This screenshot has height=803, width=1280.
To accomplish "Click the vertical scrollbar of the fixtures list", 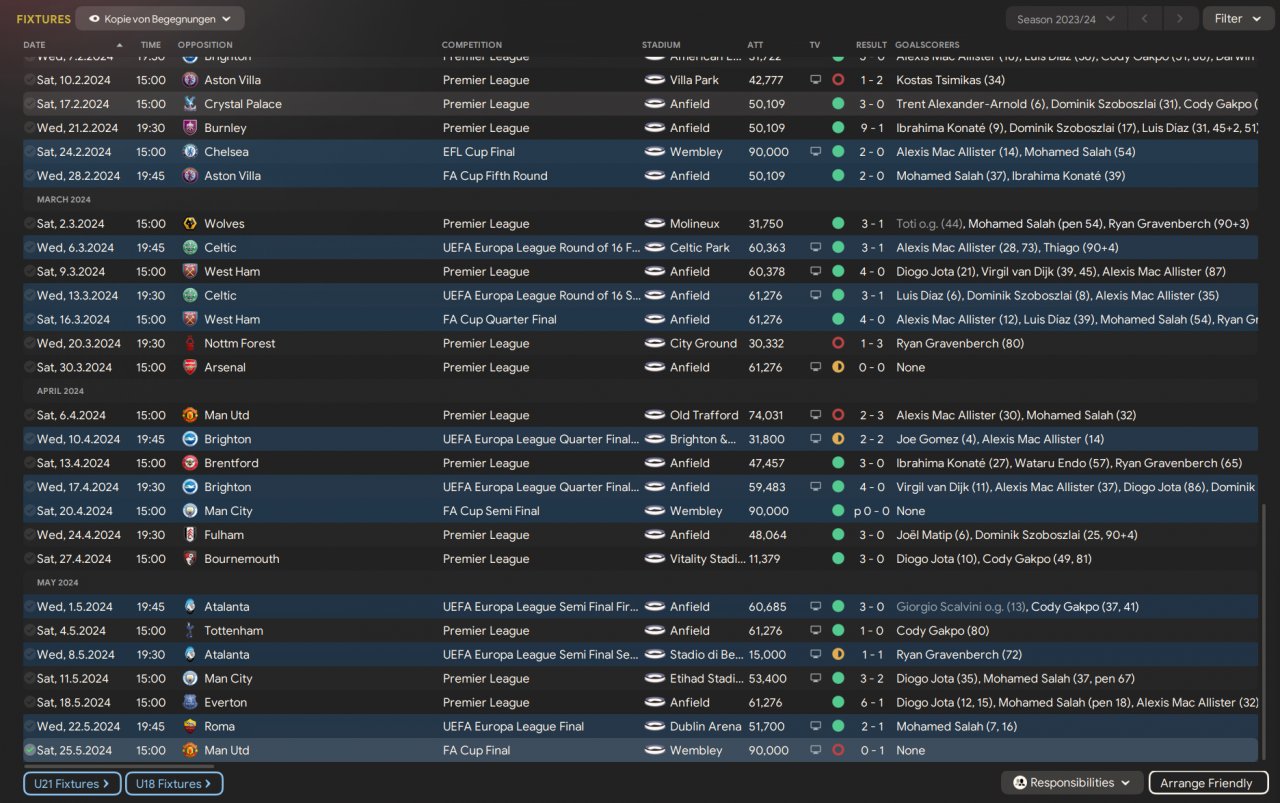I will (x=1263, y=630).
